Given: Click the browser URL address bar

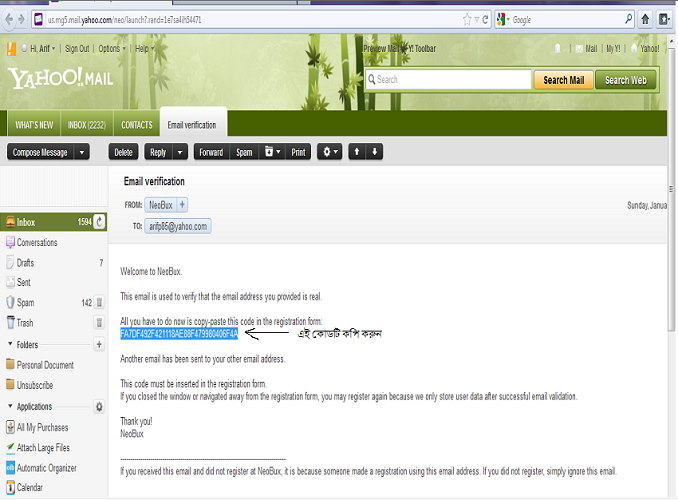Looking at the screenshot, I should pyautogui.click(x=253, y=19).
